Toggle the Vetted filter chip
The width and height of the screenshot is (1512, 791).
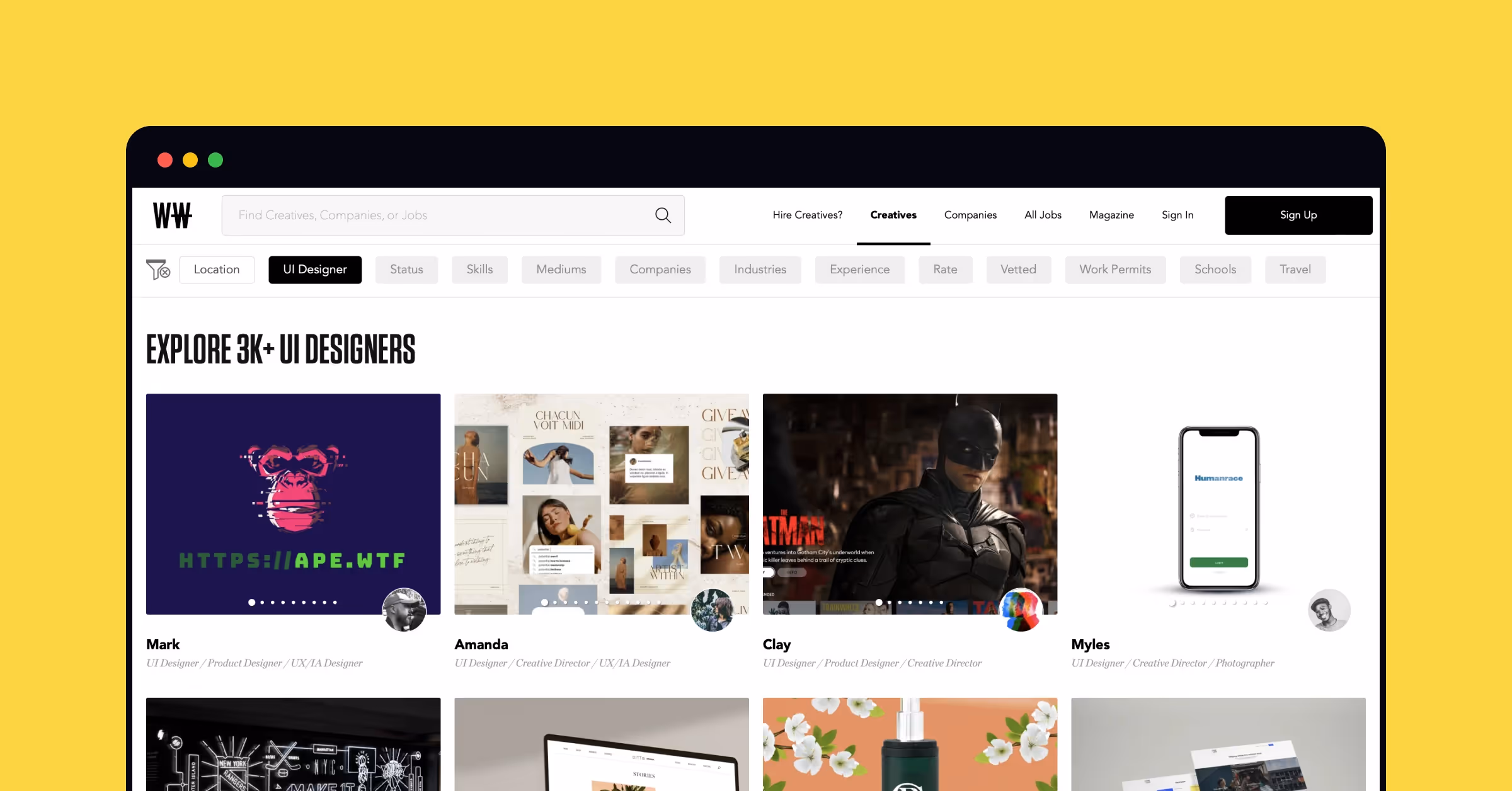coord(1018,270)
